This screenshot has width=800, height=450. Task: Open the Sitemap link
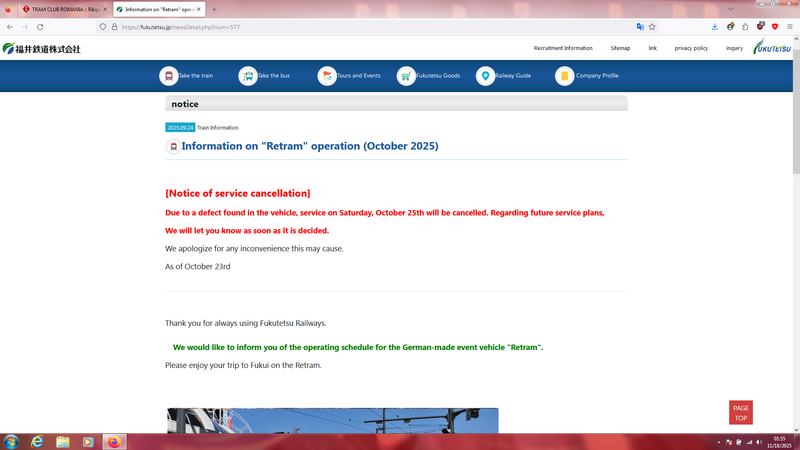point(620,48)
